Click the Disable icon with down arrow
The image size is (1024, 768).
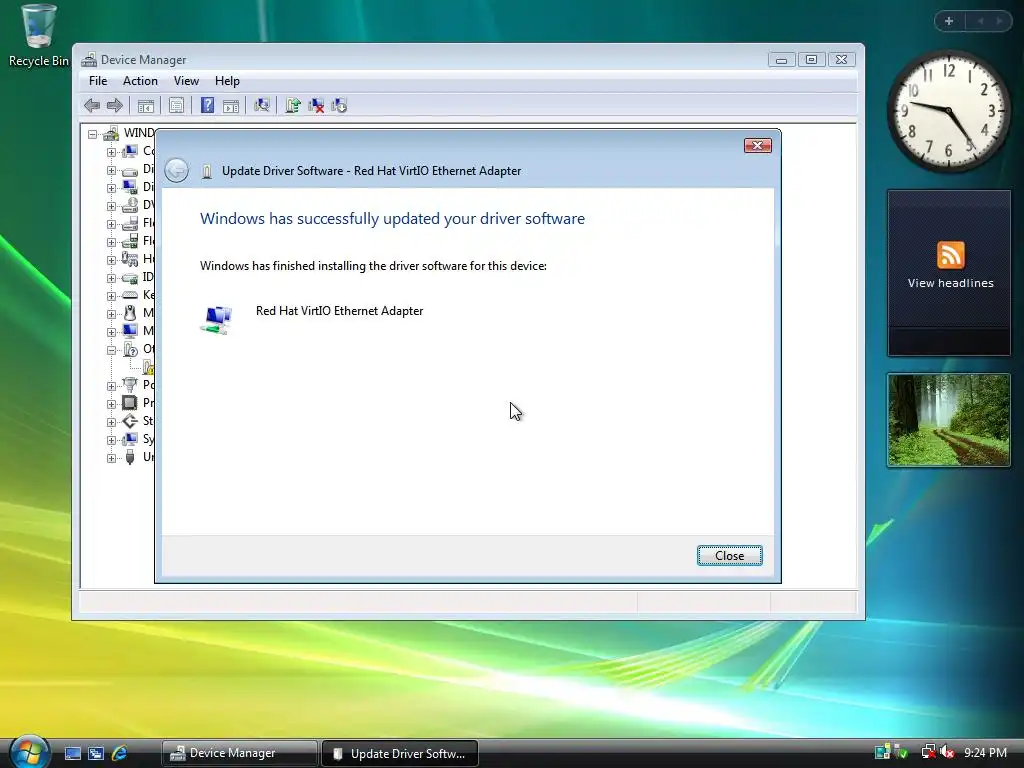tap(339, 105)
